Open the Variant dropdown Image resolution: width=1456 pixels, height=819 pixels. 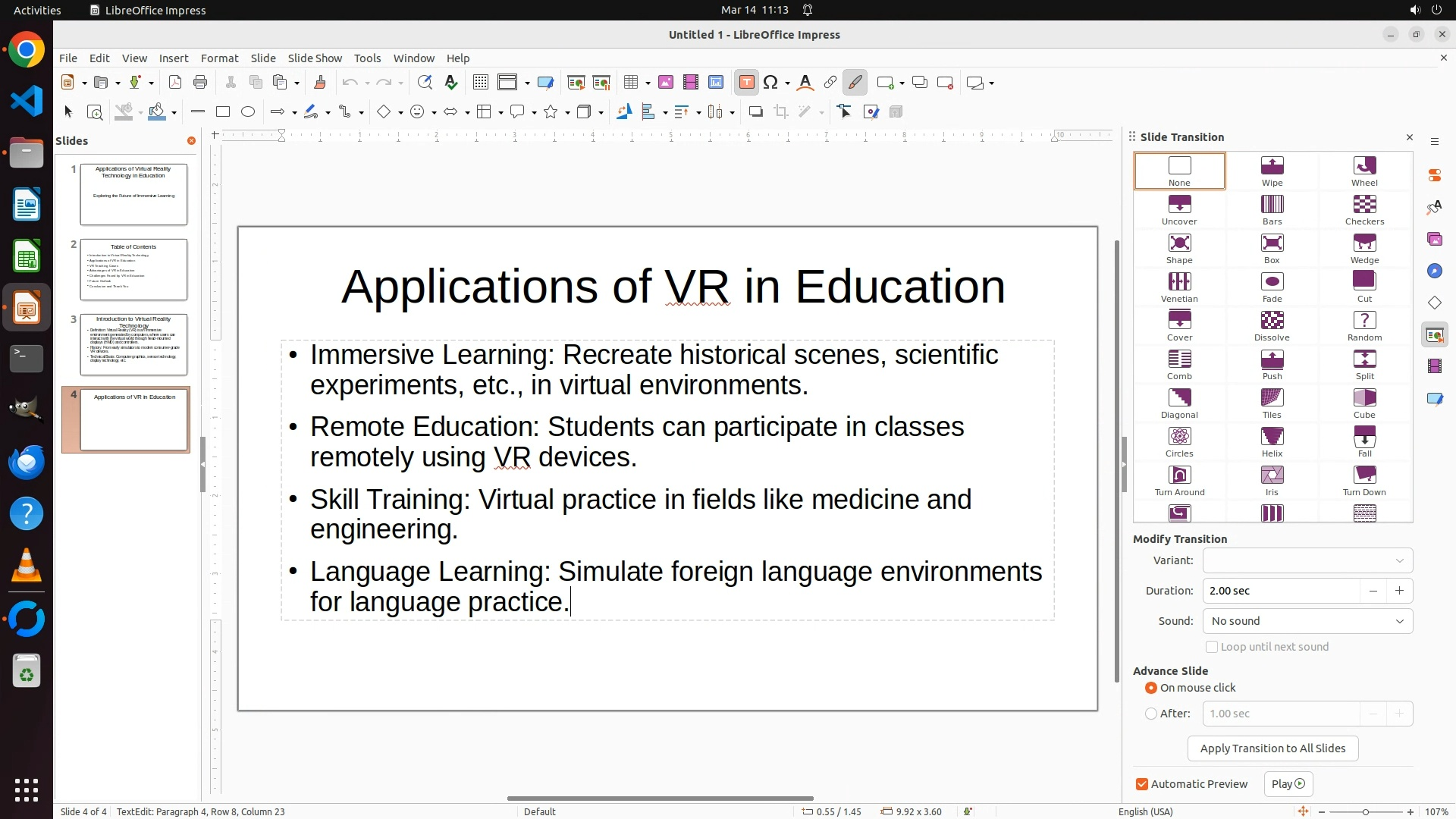point(1307,560)
